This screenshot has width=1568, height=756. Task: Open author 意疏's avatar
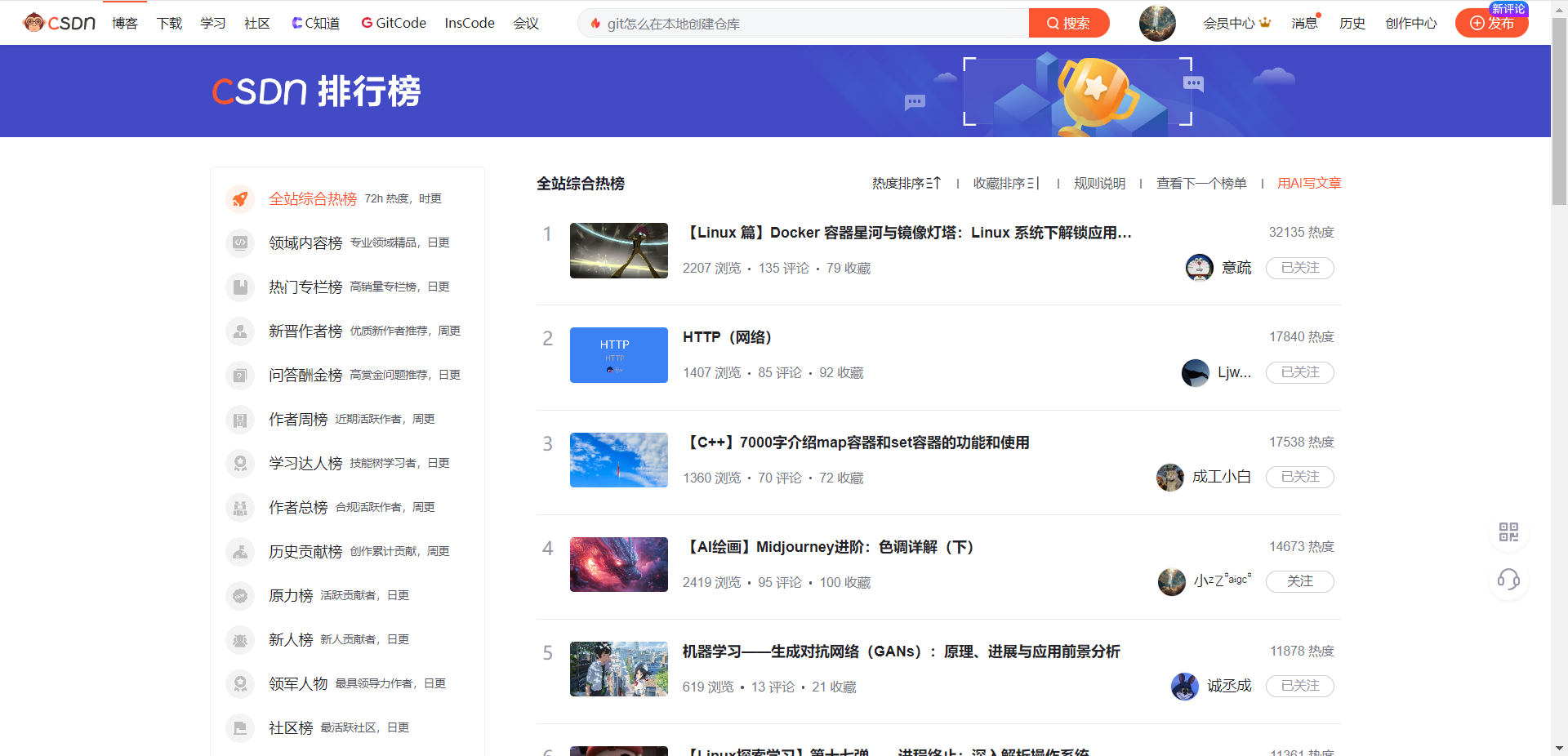coord(1199,268)
